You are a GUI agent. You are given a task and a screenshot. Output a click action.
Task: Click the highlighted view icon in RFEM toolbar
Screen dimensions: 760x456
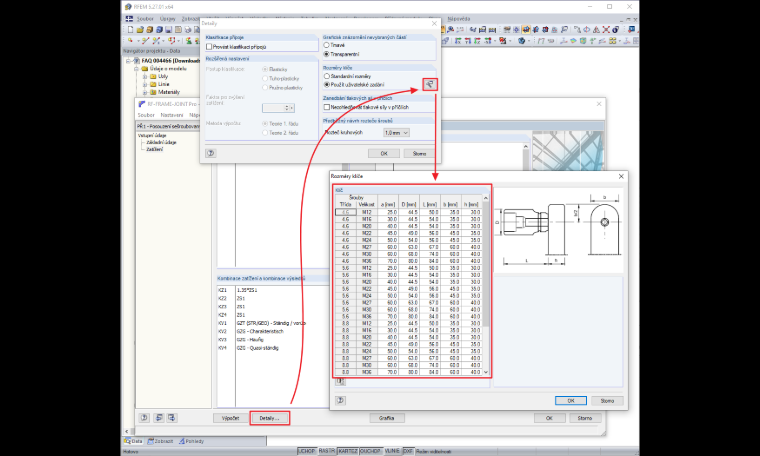[x=526, y=30]
